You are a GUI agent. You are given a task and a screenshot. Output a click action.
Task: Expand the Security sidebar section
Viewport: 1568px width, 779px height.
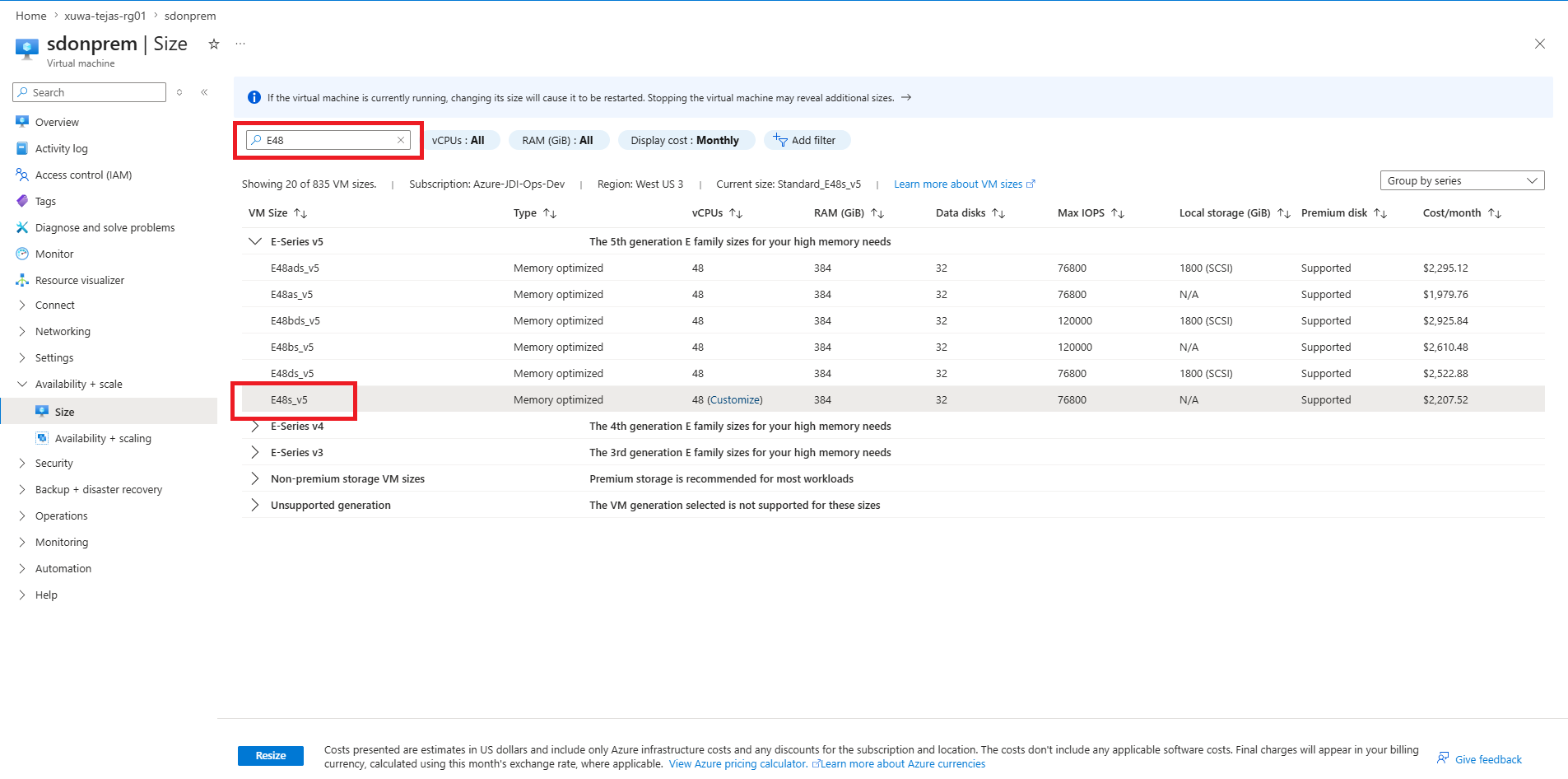tap(22, 463)
